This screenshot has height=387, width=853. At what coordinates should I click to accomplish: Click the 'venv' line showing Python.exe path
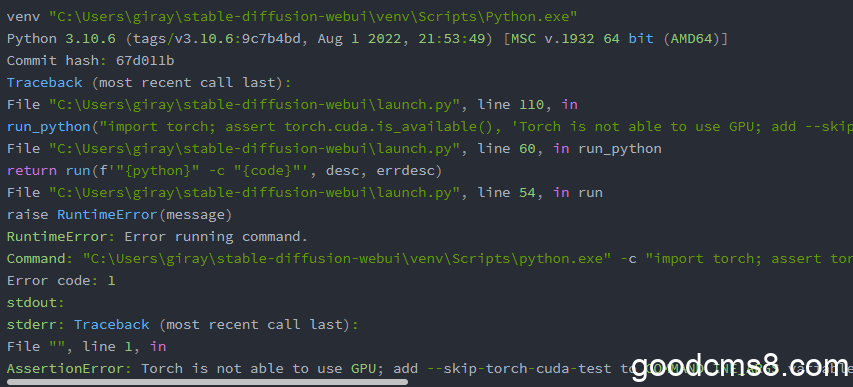coord(292,17)
